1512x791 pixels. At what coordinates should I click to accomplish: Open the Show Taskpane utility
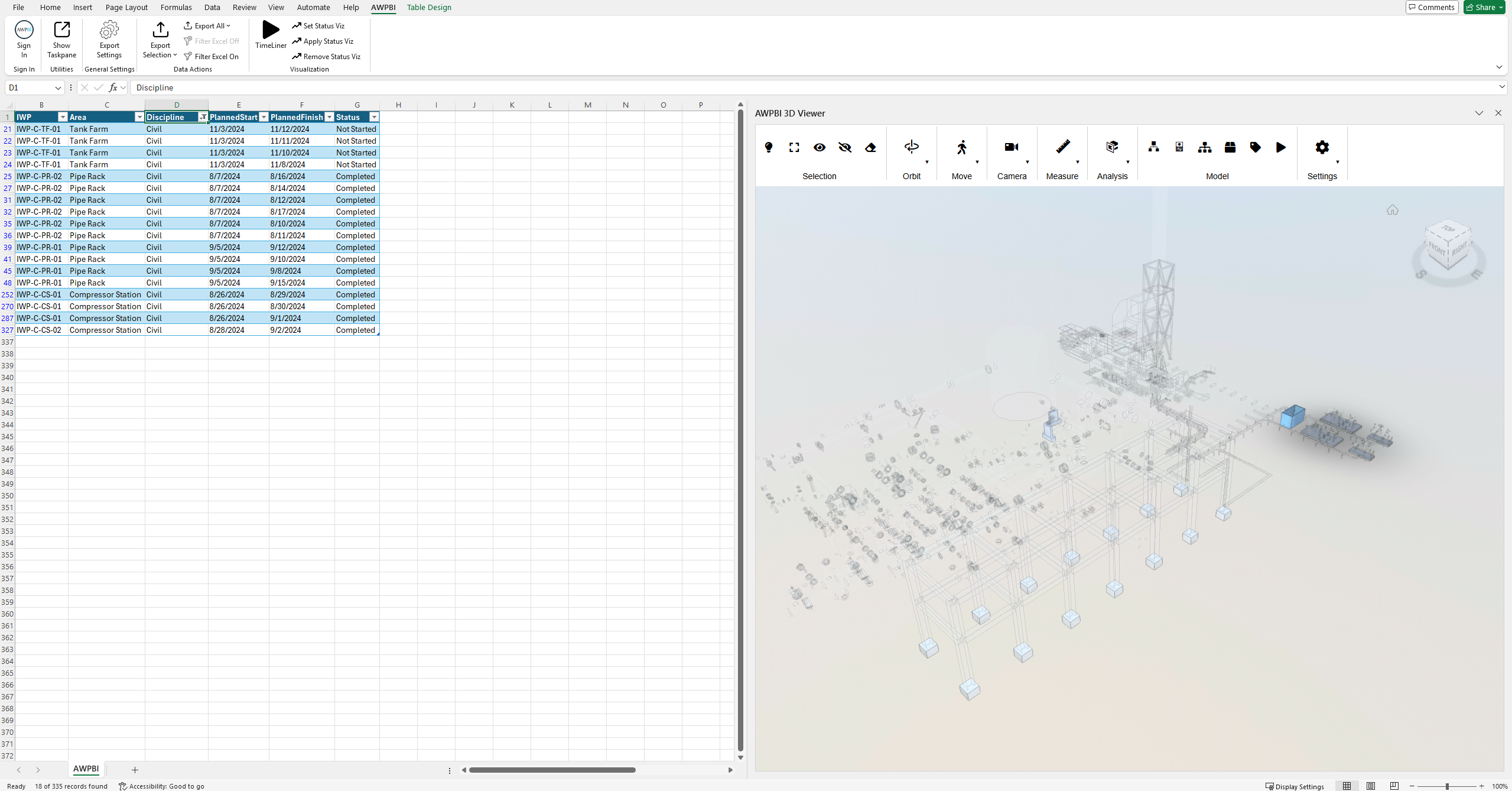pyautogui.click(x=61, y=39)
